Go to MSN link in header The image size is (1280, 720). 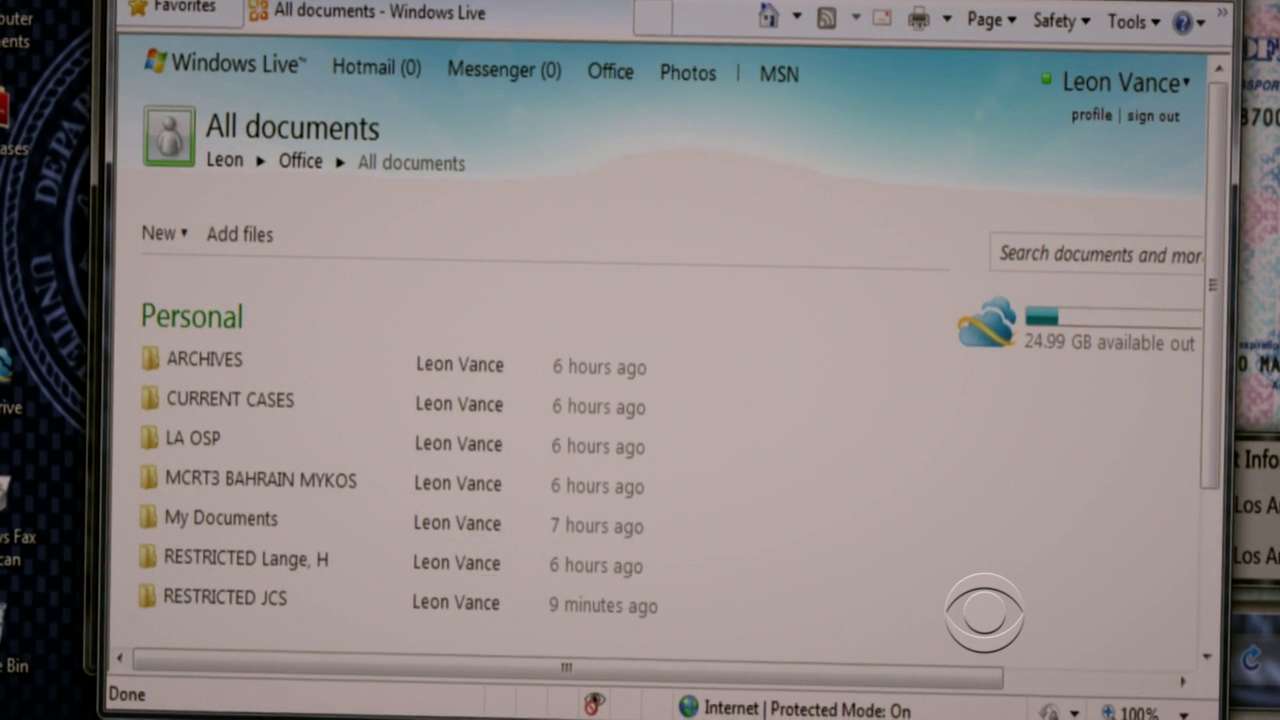(x=779, y=74)
